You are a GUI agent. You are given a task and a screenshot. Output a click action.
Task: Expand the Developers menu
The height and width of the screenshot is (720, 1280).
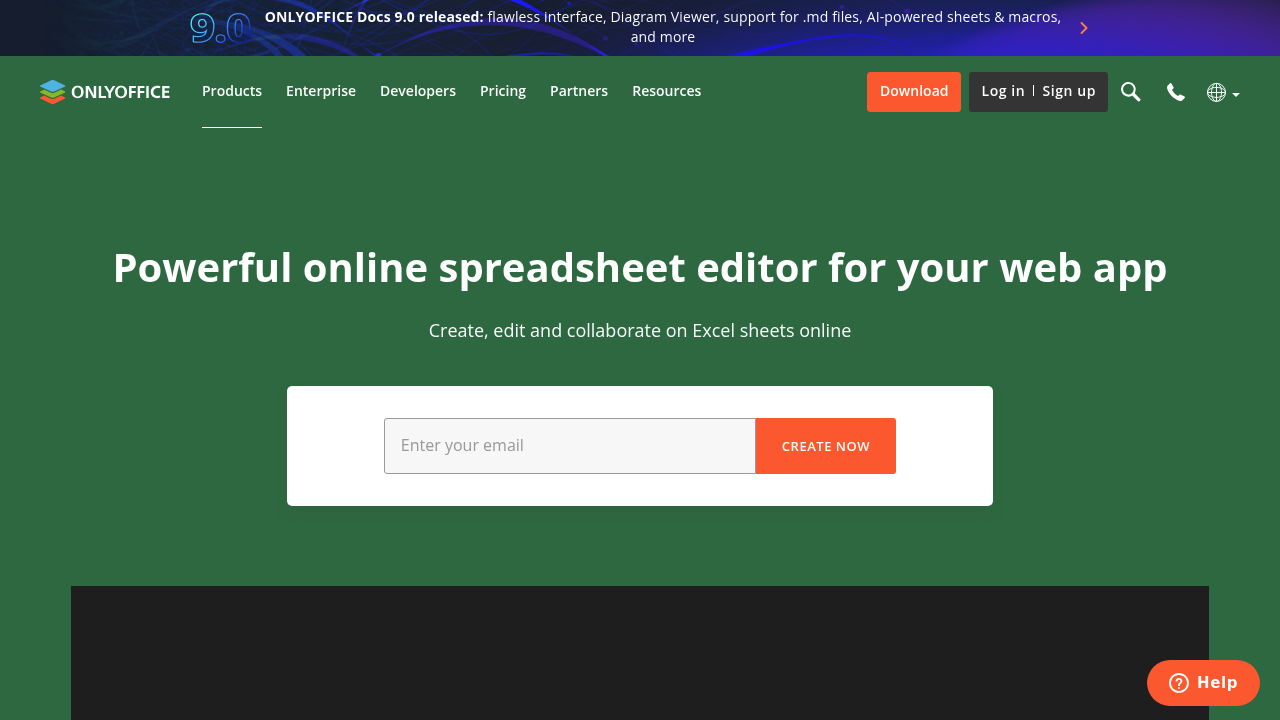click(x=418, y=91)
